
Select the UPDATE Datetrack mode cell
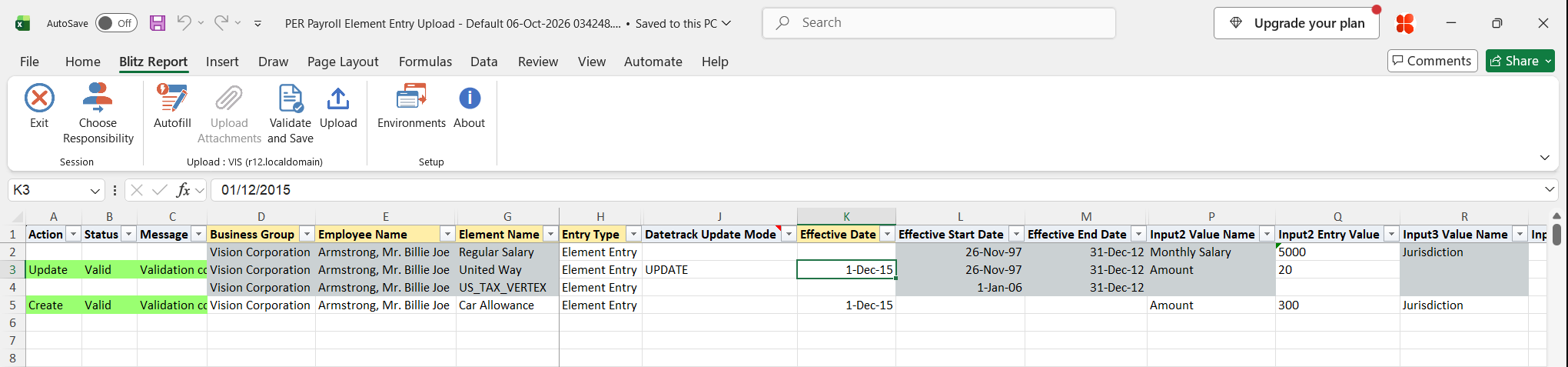pos(719,270)
